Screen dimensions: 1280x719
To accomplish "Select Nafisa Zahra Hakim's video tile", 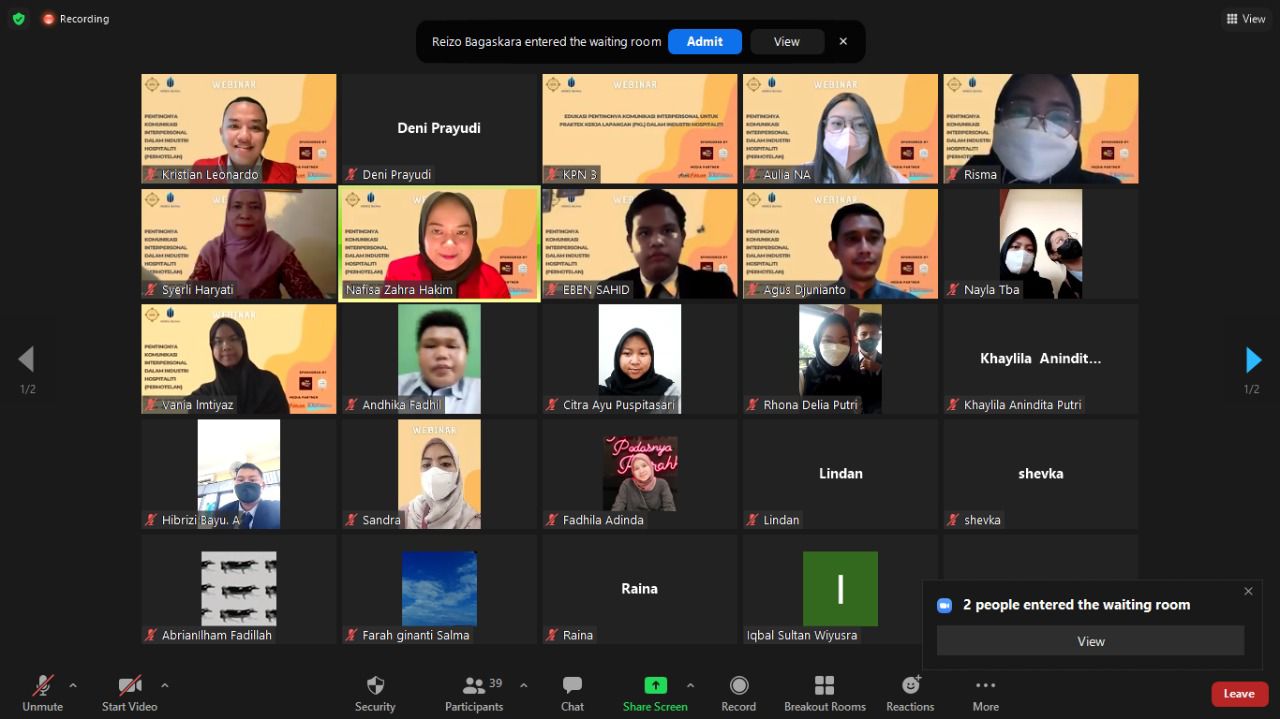I will click(x=439, y=243).
